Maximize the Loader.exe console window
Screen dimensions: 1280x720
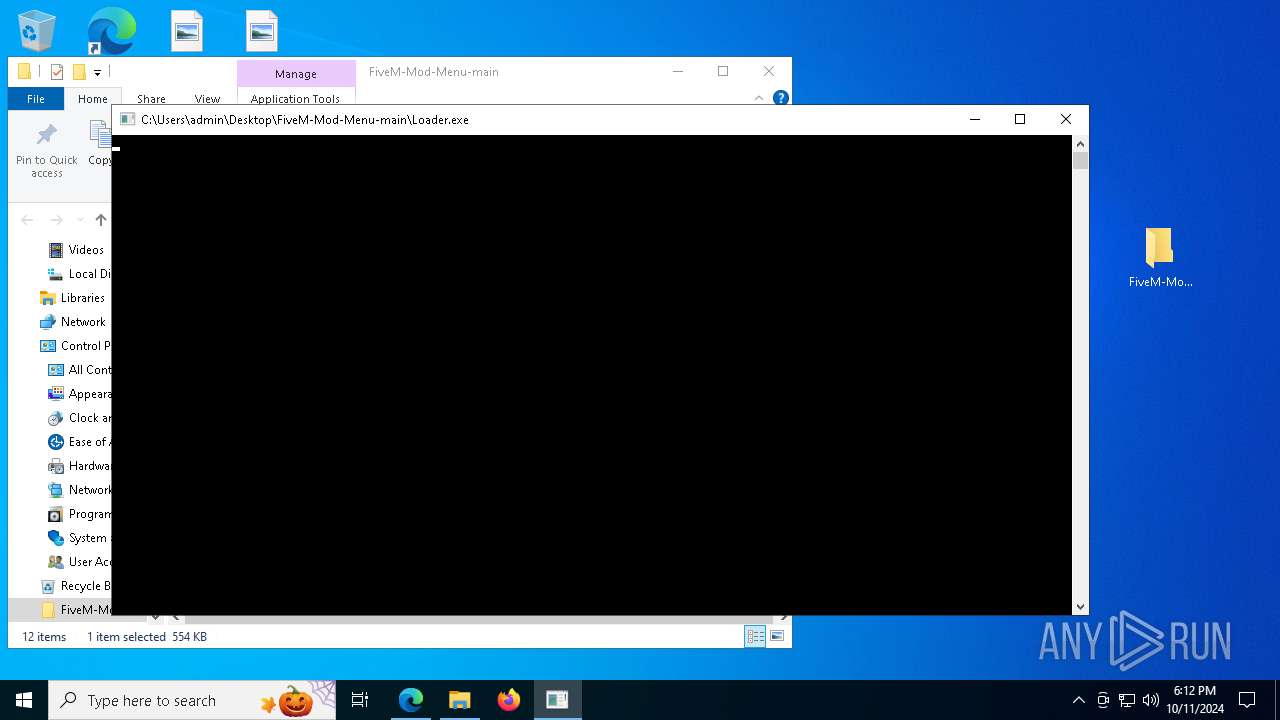(1020, 119)
